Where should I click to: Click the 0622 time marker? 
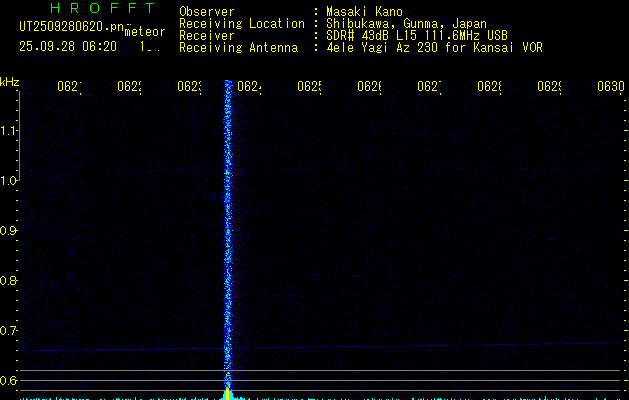129,87
